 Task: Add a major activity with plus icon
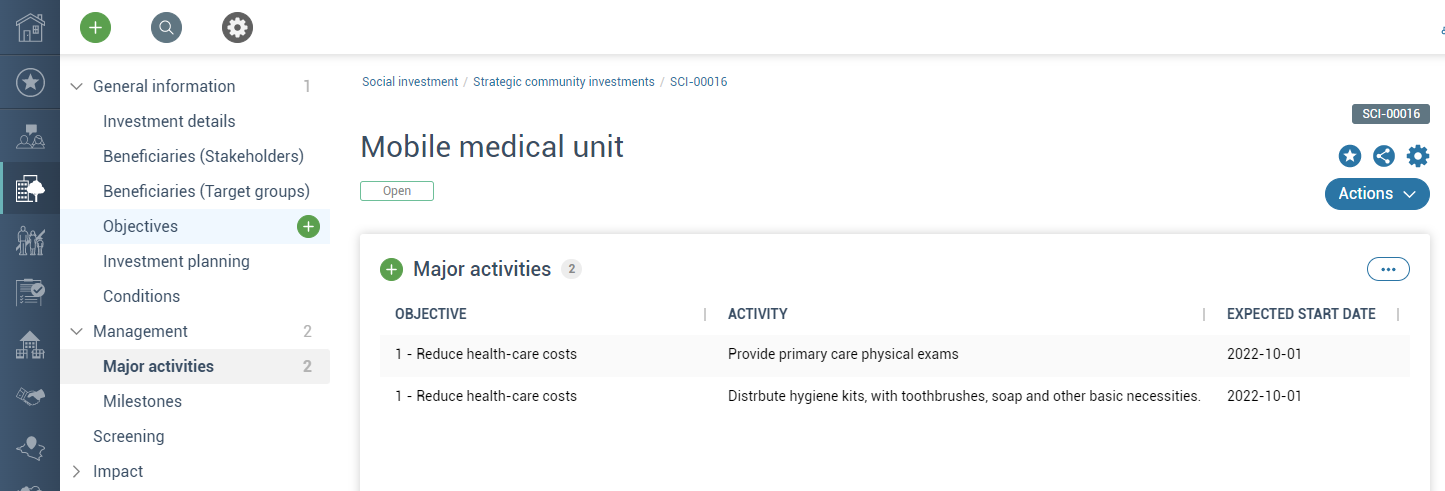click(391, 269)
